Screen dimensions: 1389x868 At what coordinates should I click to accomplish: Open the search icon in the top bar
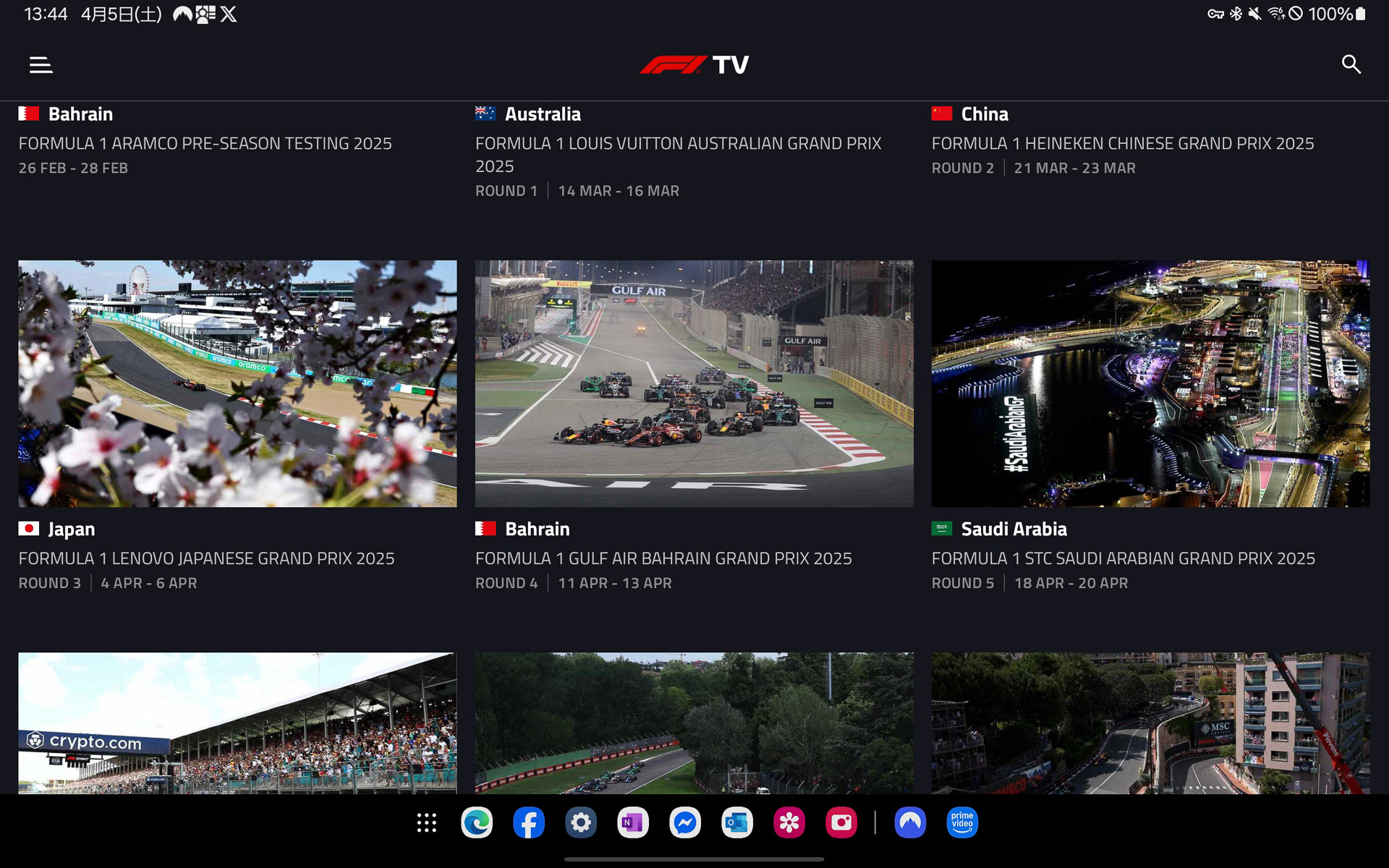pos(1351,64)
